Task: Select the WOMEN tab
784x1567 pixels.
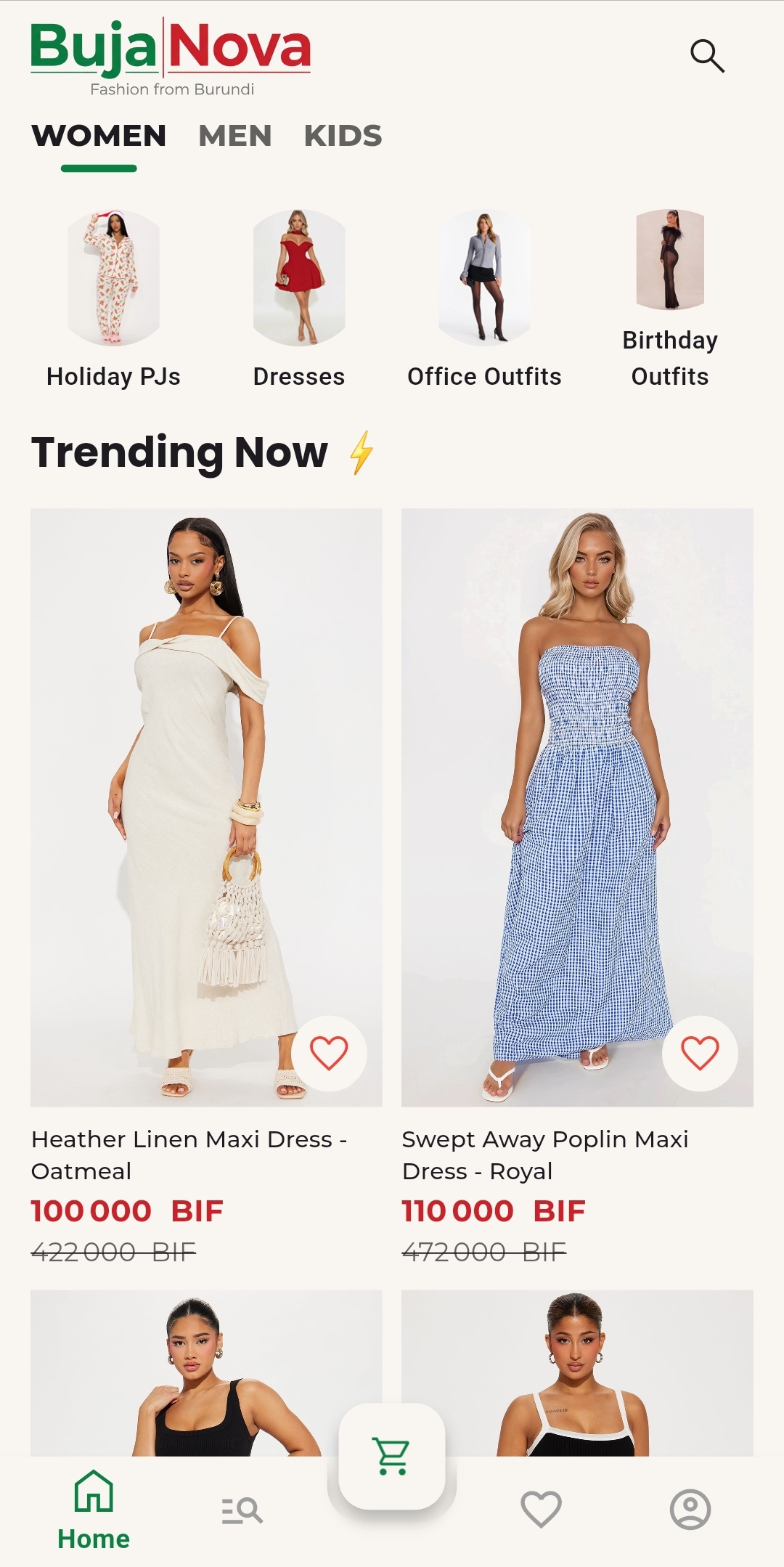Action: pyautogui.click(x=99, y=136)
